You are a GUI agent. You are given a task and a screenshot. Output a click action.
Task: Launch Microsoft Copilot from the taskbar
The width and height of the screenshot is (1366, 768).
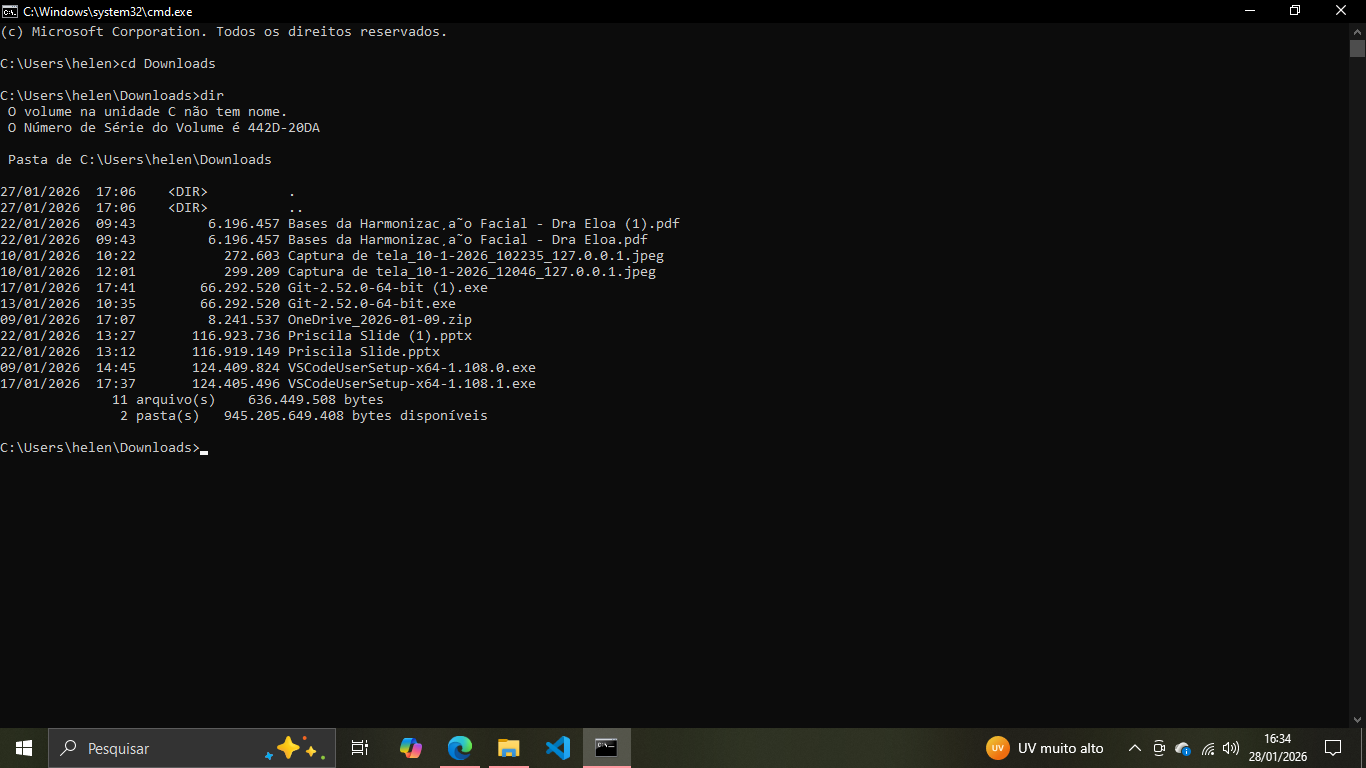pyautogui.click(x=410, y=748)
